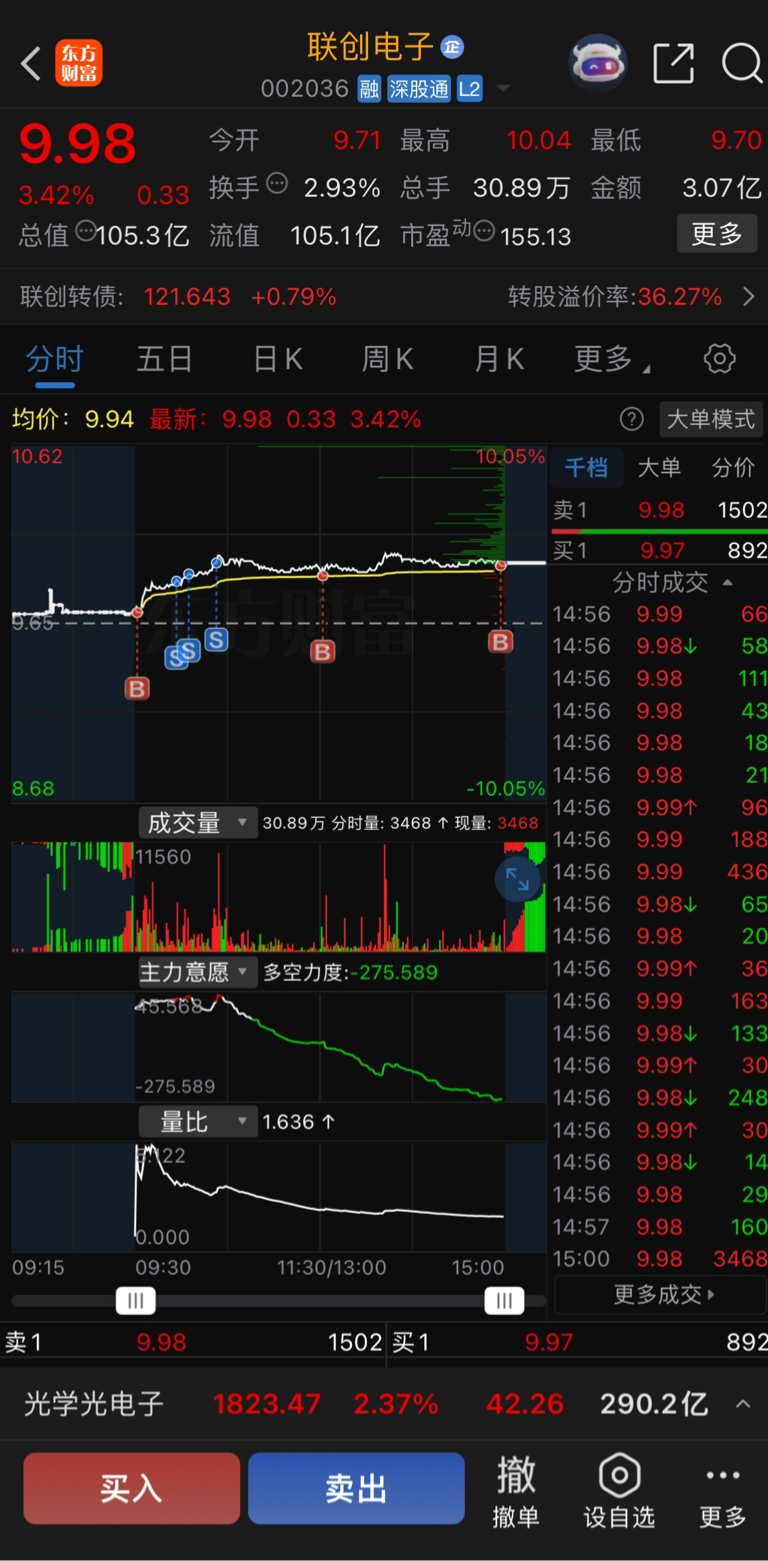The width and height of the screenshot is (768, 1561).
Task: Tap the 14:57 trade row
Action: coord(659,1226)
